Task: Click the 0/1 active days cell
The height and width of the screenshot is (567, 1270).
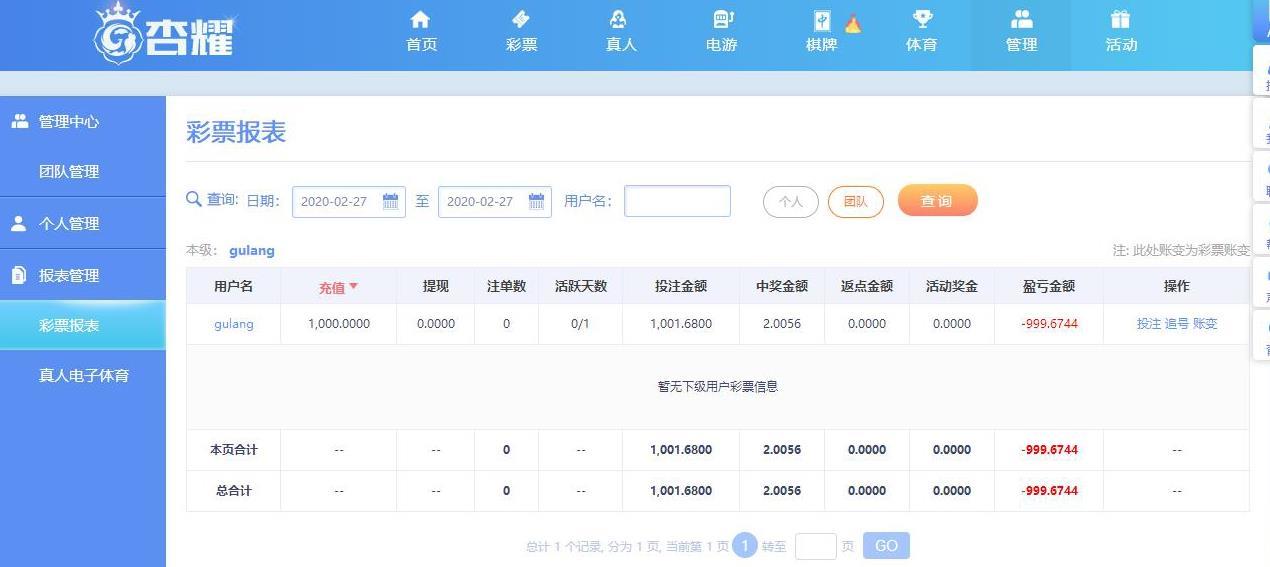Action: pyautogui.click(x=580, y=324)
